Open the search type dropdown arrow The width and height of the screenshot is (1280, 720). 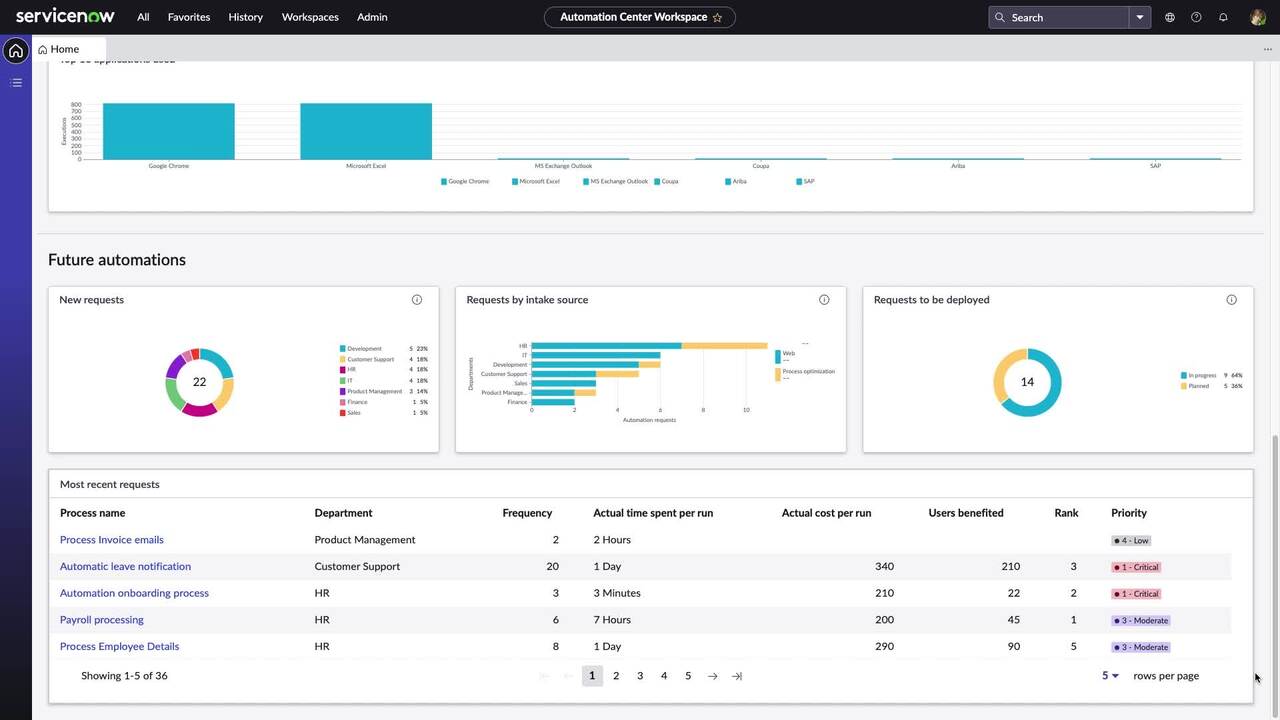[x=1139, y=17]
